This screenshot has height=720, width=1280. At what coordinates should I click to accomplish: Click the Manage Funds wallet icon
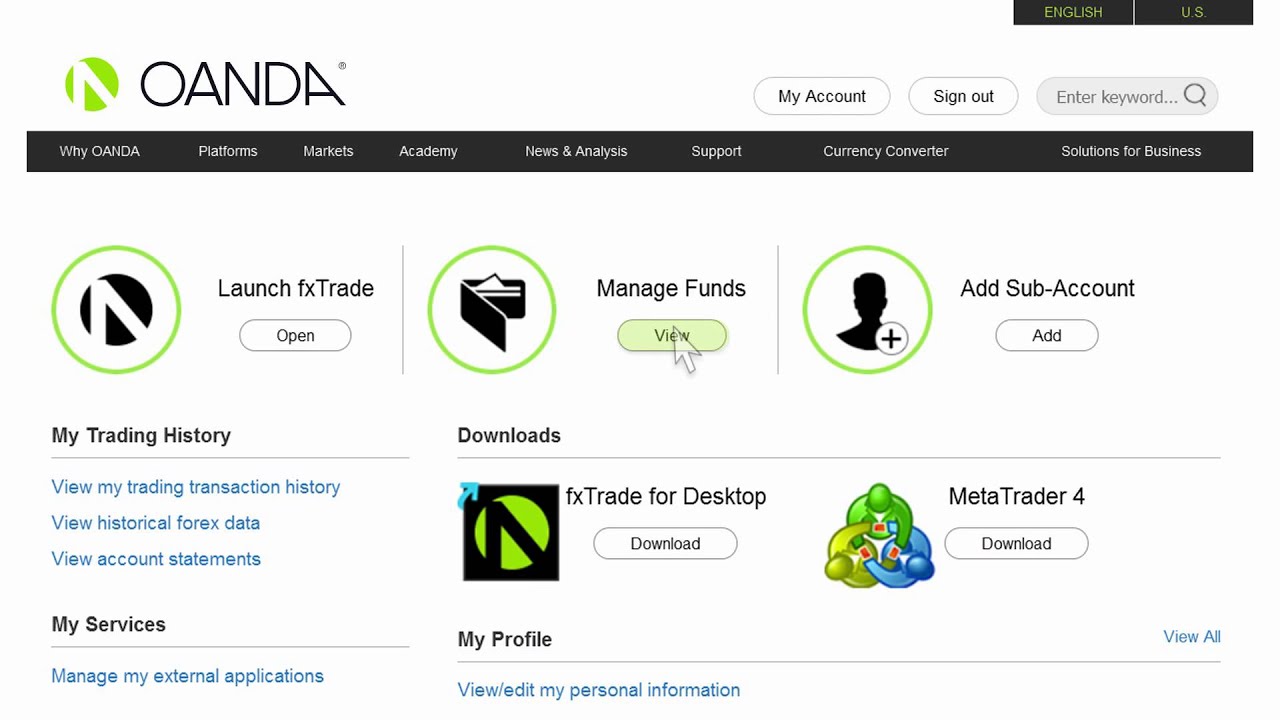point(492,310)
